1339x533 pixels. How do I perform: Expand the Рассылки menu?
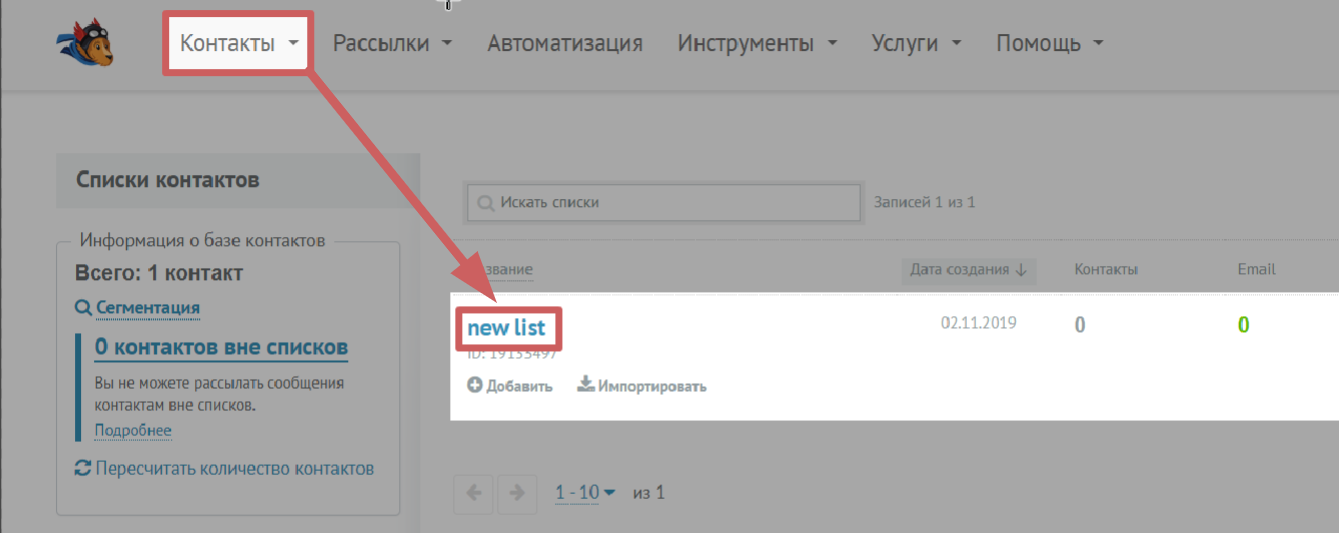(392, 43)
